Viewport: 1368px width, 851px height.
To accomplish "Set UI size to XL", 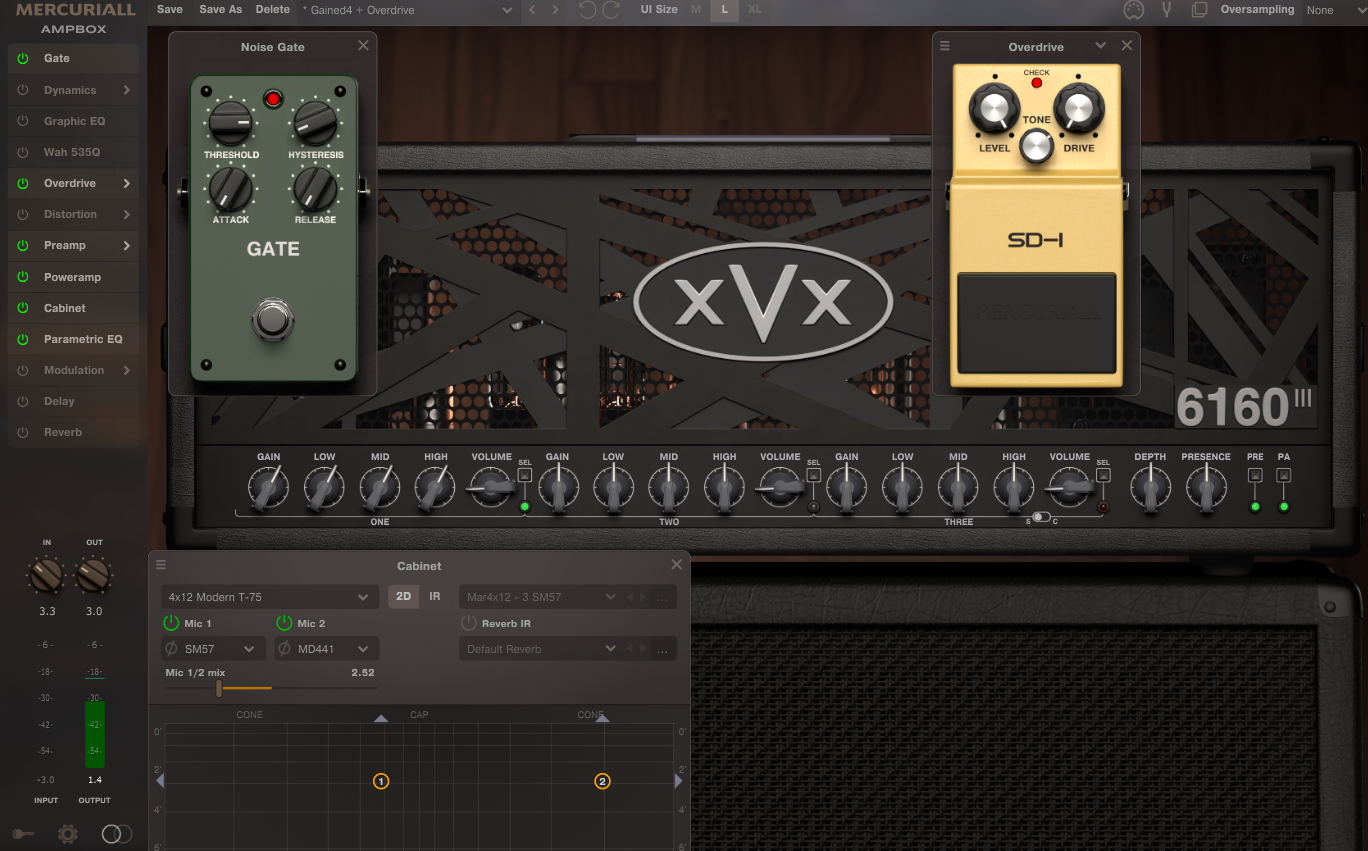I will point(754,10).
